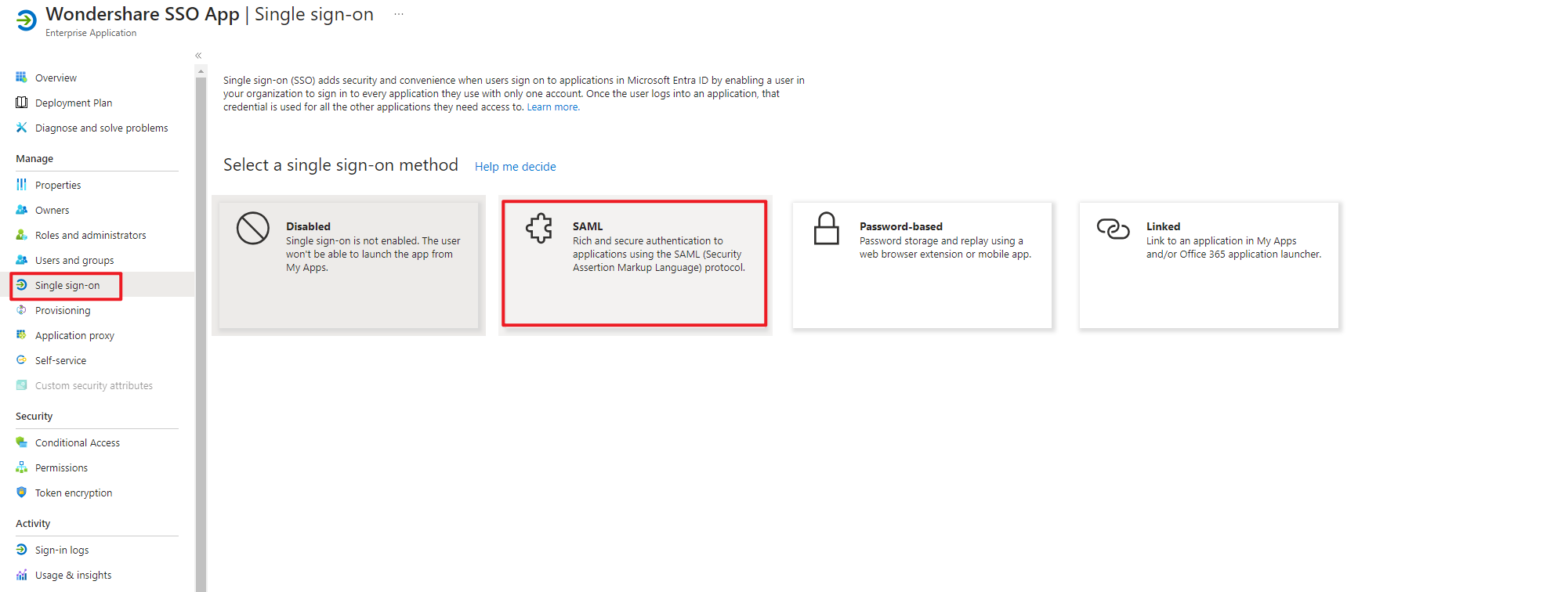Click the Single sign-on arrow icon
Screen dimensions: 1568x592
tap(21, 285)
